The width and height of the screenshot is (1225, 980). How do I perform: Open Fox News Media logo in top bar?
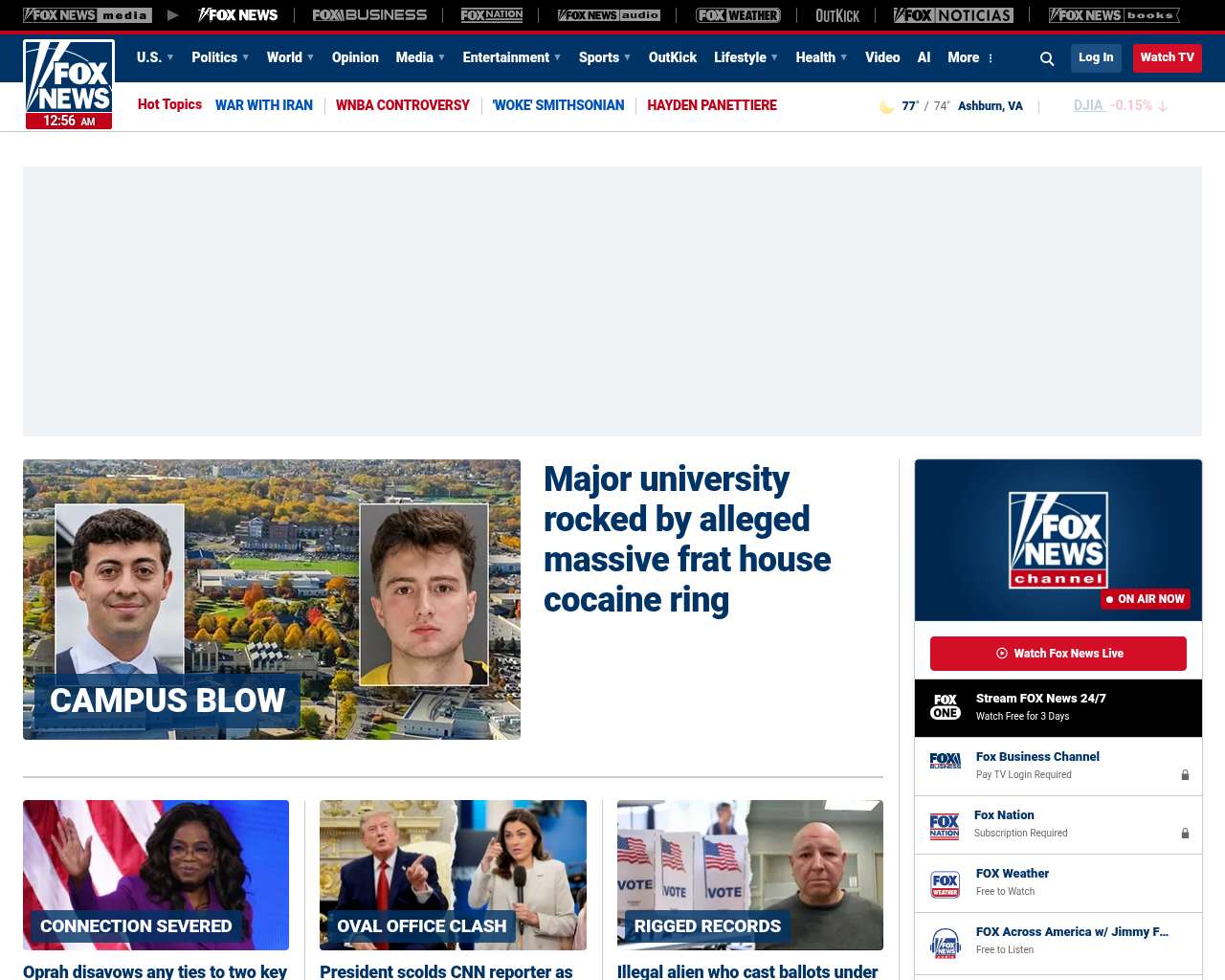tap(87, 15)
